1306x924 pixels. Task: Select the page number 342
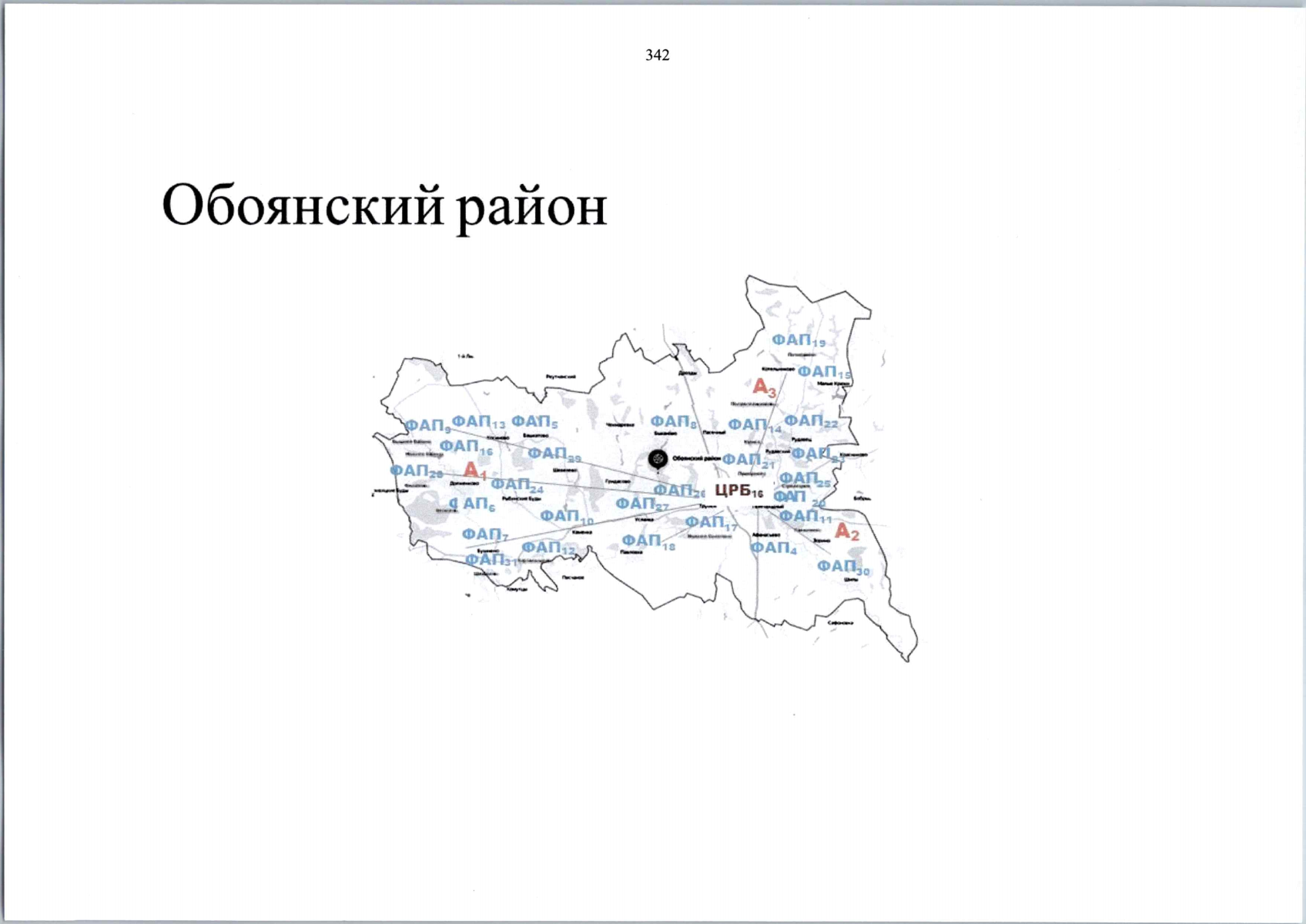pos(658,55)
